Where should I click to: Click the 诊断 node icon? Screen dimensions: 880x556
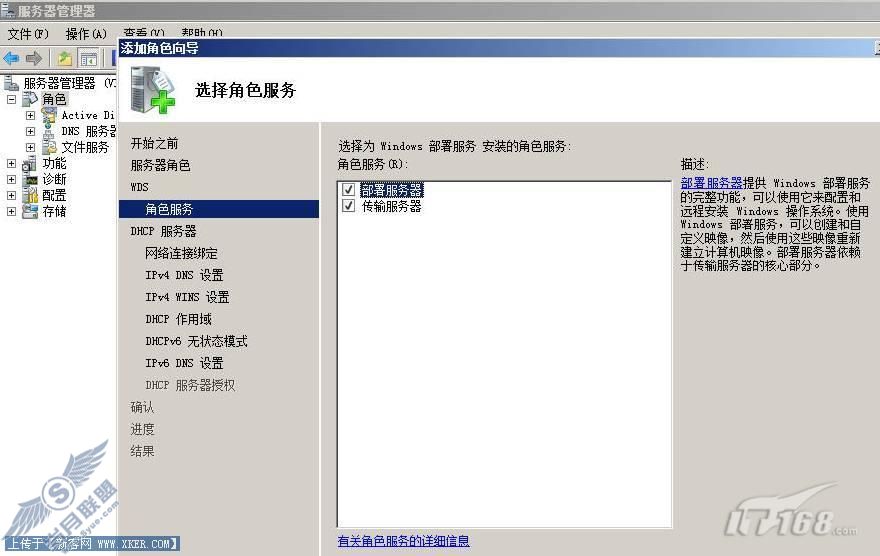coord(30,180)
